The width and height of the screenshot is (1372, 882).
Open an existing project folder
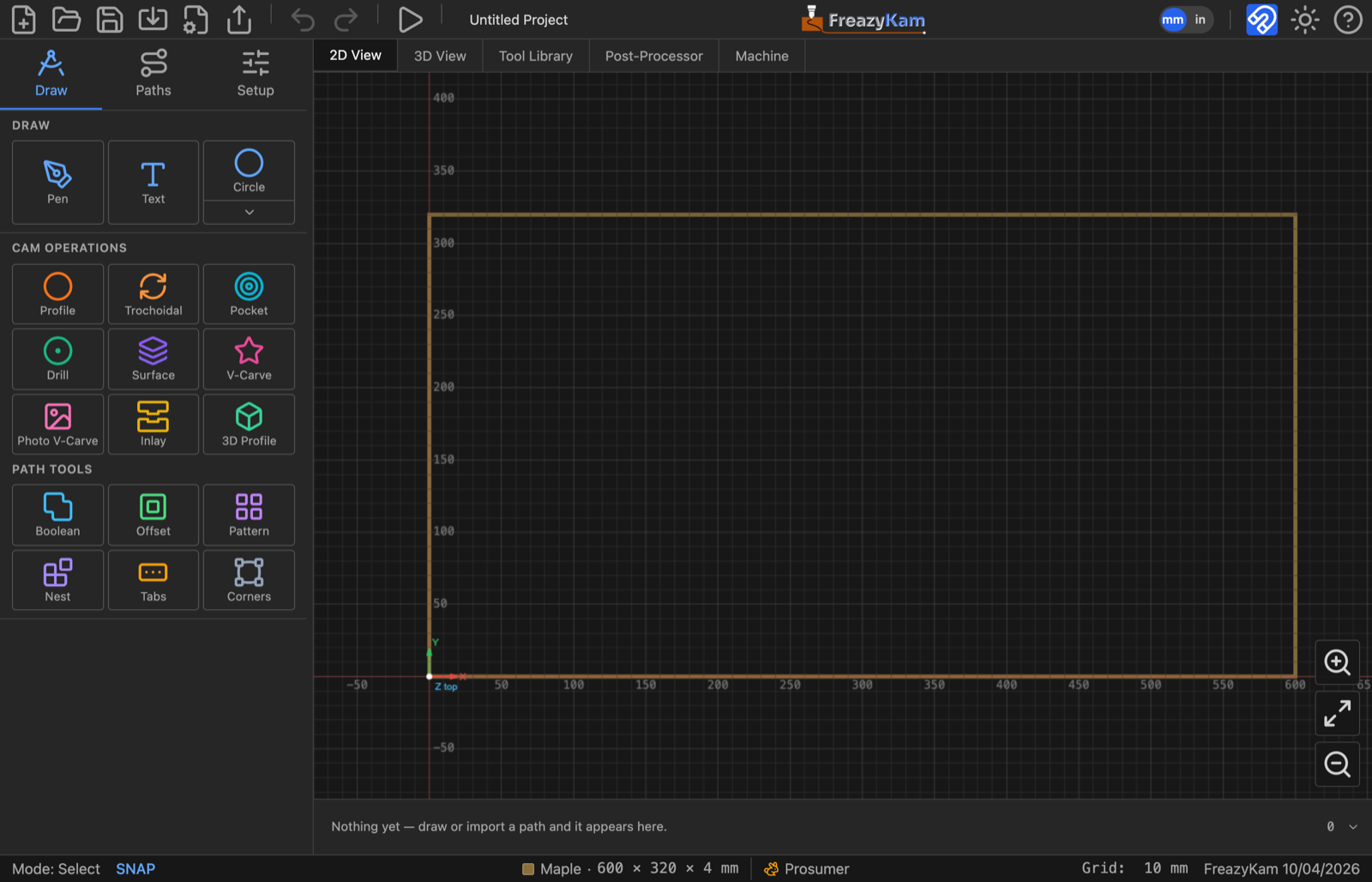66,20
